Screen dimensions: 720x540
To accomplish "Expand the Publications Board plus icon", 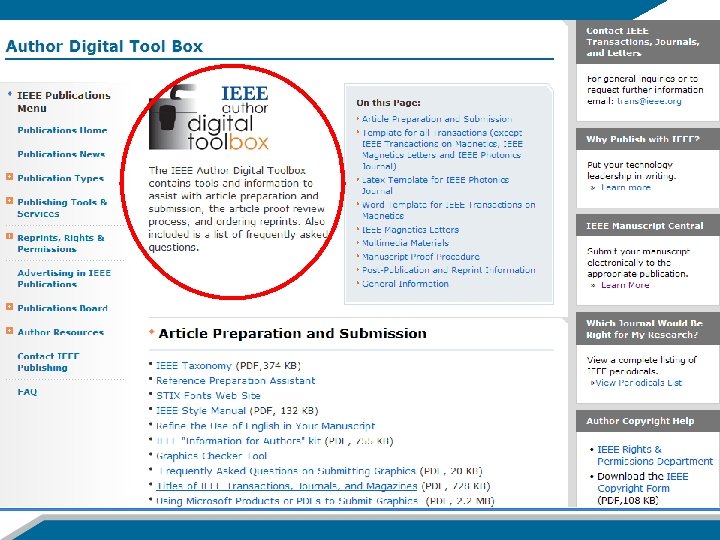I will click(9, 306).
